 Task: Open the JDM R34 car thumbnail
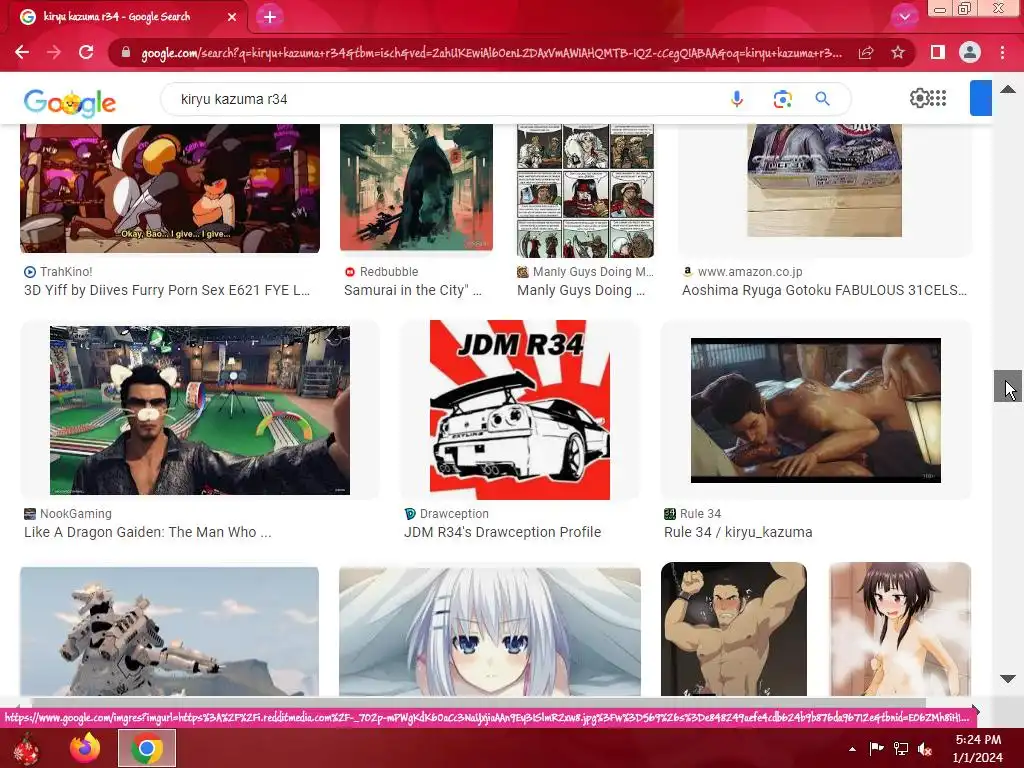[x=520, y=409]
